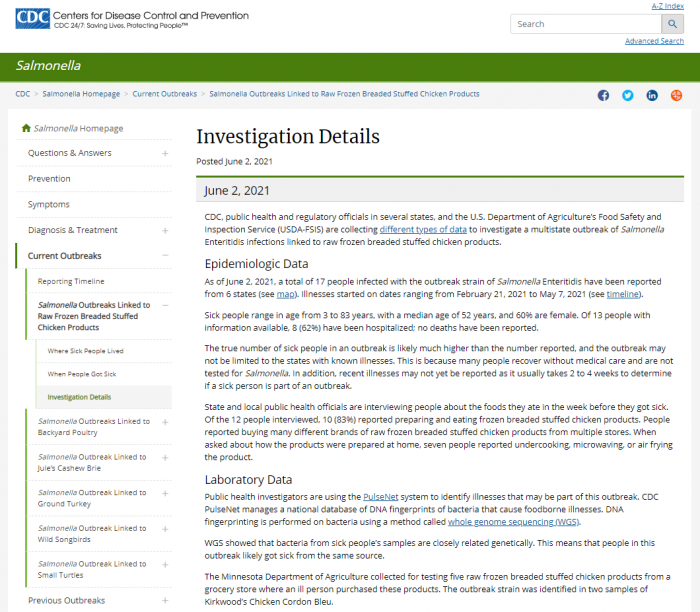Open Prevention sidebar item
This screenshot has width=700, height=612.
pos(49,179)
